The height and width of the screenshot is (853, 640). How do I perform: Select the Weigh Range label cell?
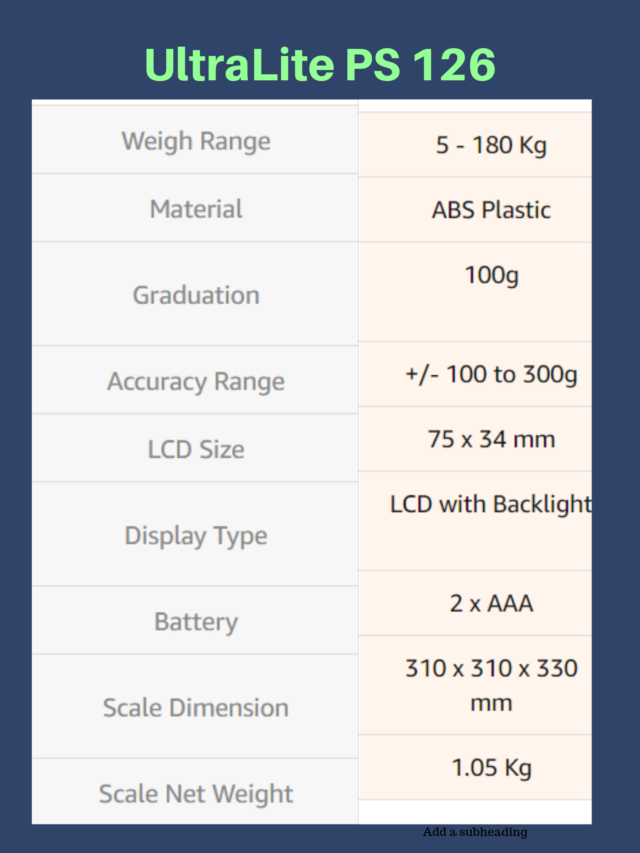(x=195, y=140)
